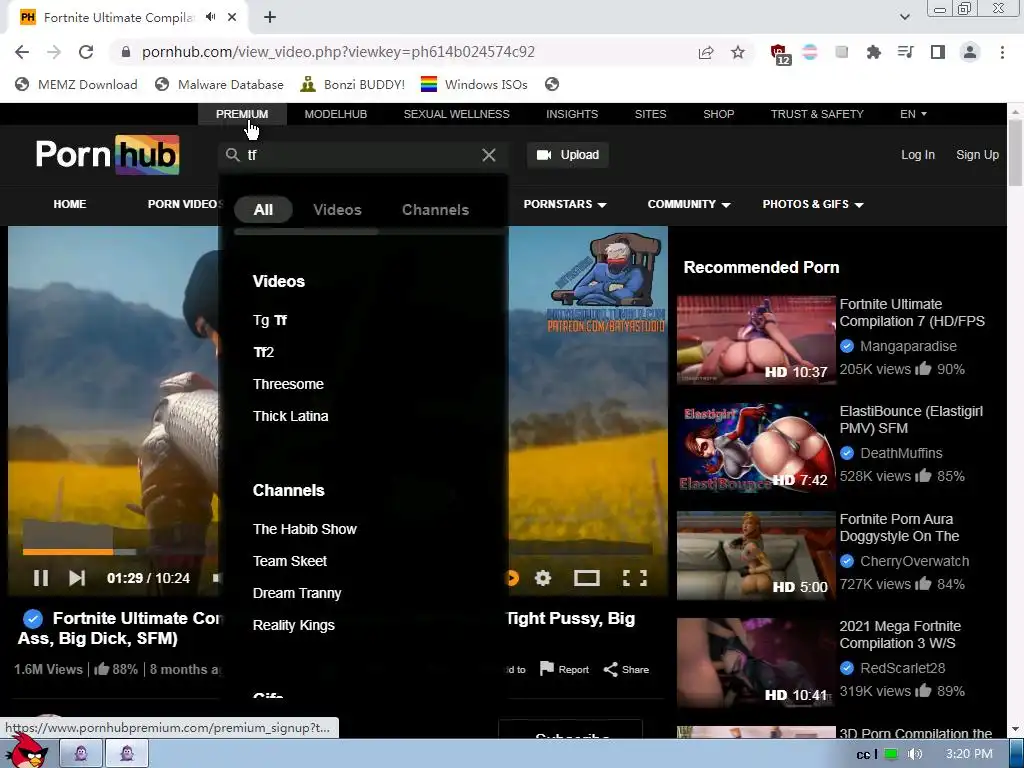Screen dimensions: 1024x768
Task: Toggle the orange autoplay icon in player
Action: [512, 578]
